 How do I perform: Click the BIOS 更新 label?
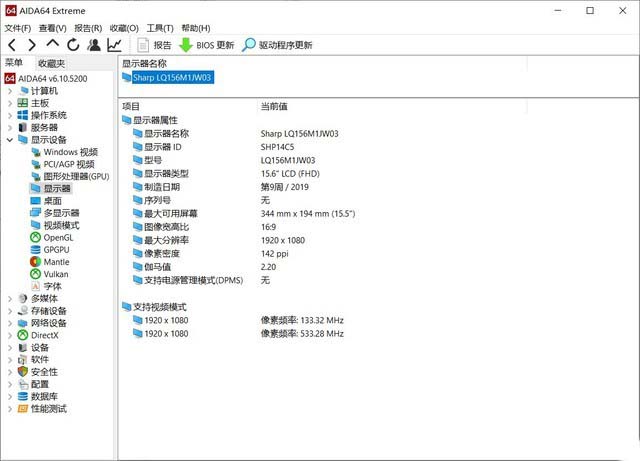(x=215, y=45)
